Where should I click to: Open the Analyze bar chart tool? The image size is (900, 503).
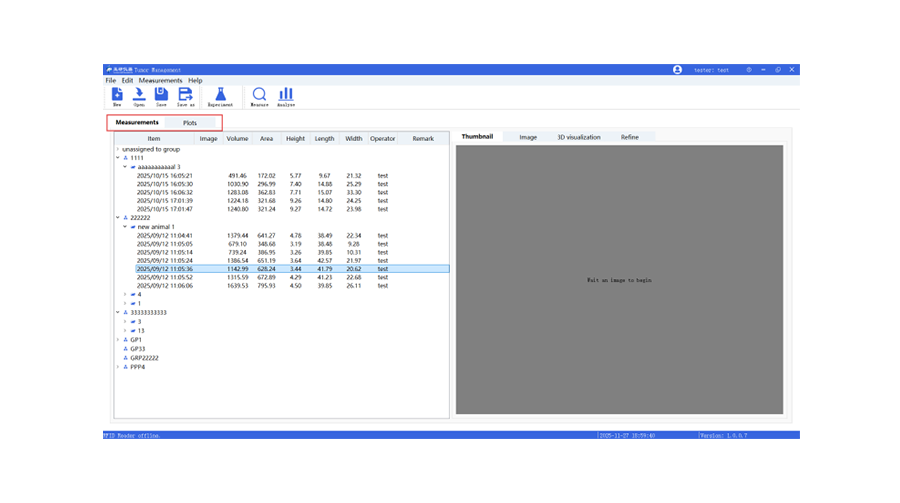coord(286,95)
